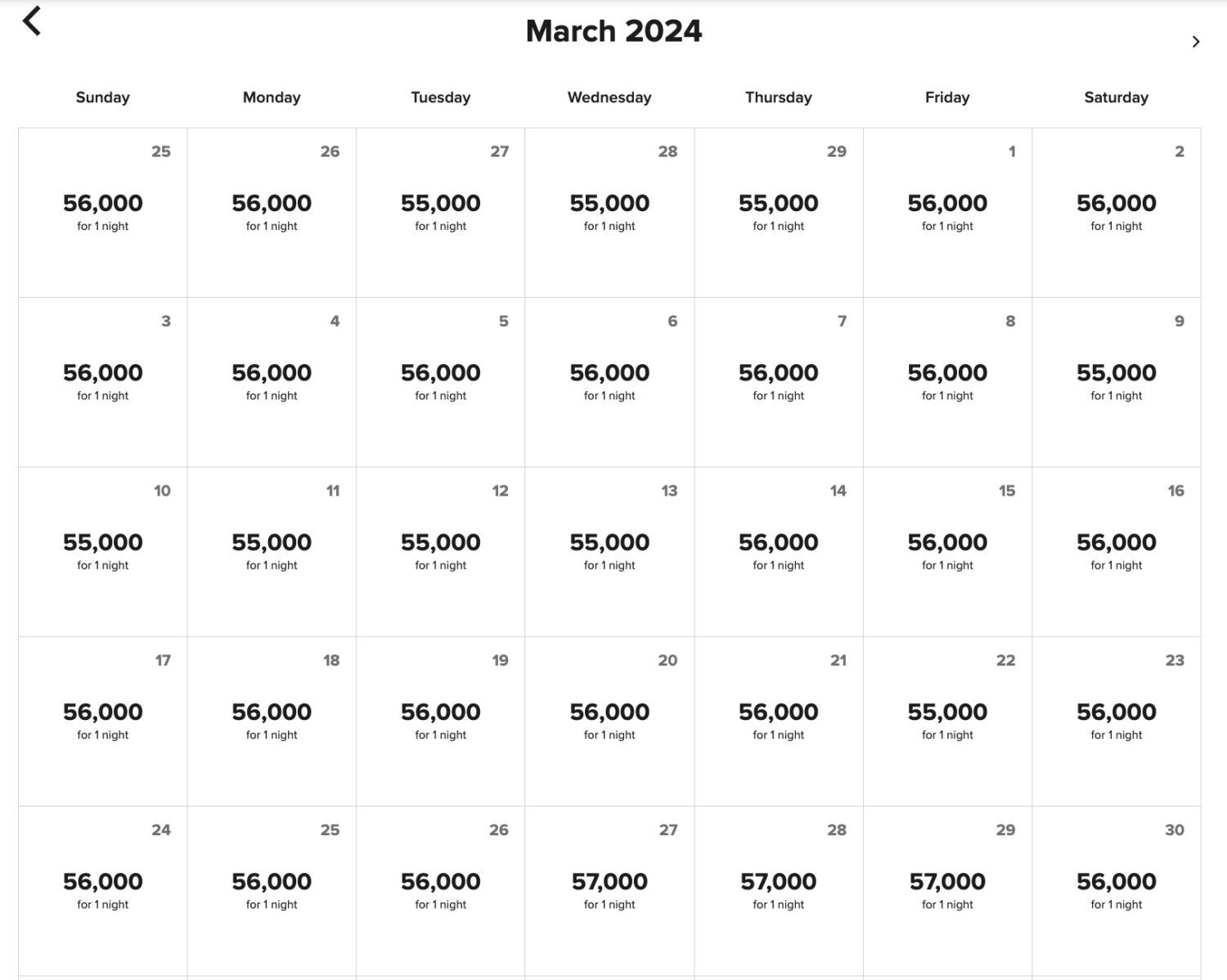This screenshot has height=980, width=1227.
Task: Select March 5 date cell
Action: click(x=440, y=381)
